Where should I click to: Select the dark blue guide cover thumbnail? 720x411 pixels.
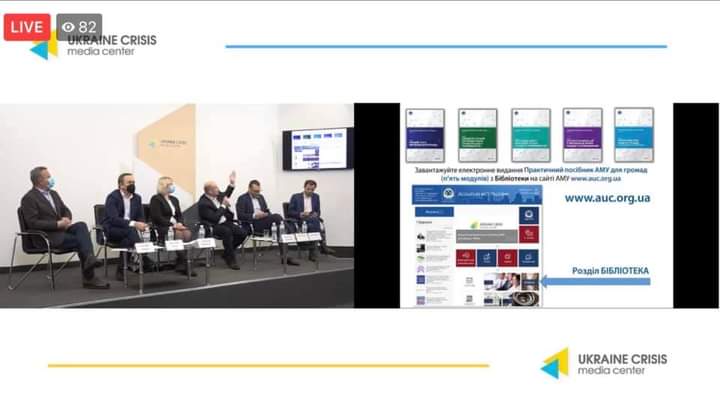tap(425, 135)
